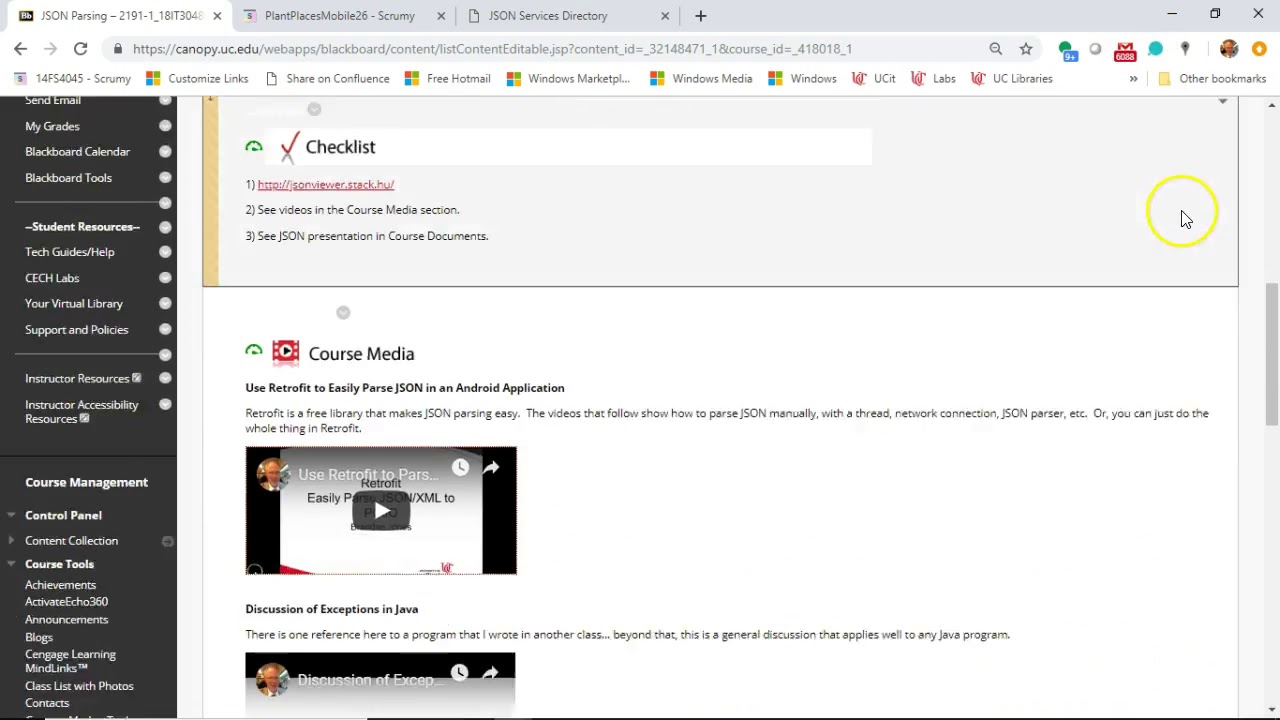Click green availability icon beside Checklist
The width and height of the screenshot is (1280, 720).
coord(254,147)
